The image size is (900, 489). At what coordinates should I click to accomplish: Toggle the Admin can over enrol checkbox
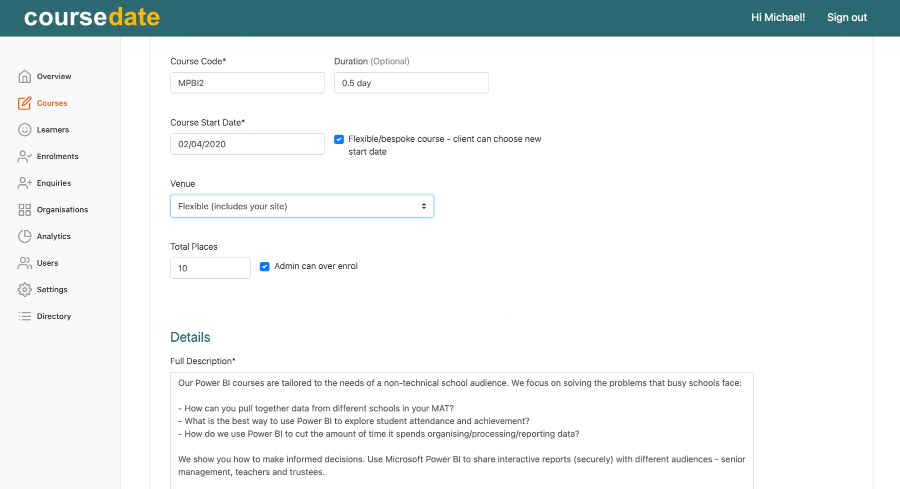click(265, 267)
